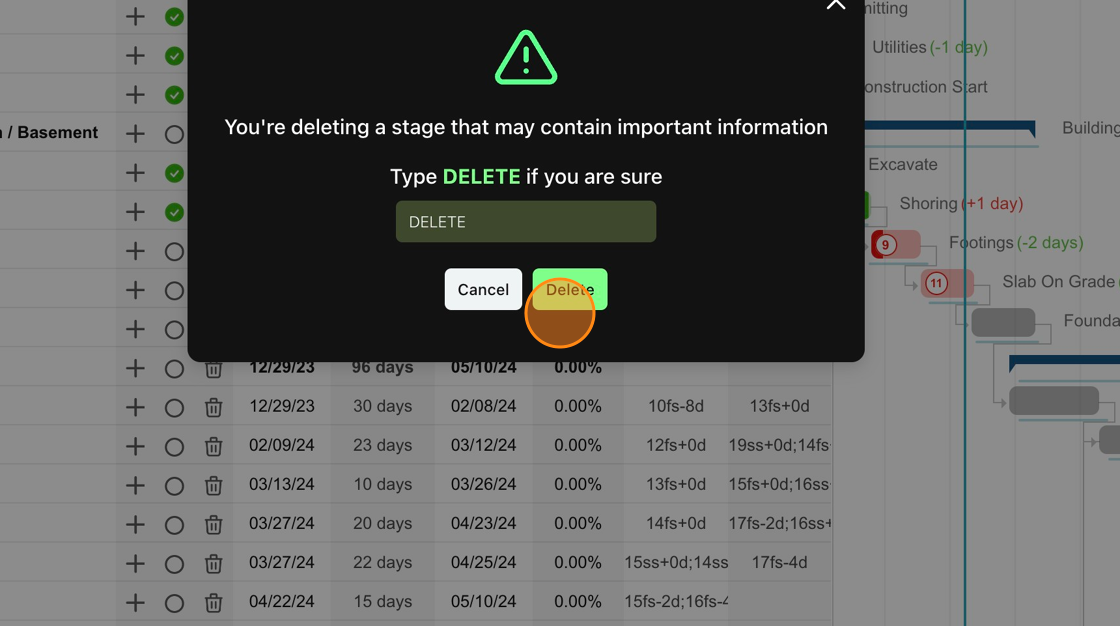Screen dimensions: 1120x626
Task: Uncheck the topmost green completed checkmark
Action: [x=174, y=16]
